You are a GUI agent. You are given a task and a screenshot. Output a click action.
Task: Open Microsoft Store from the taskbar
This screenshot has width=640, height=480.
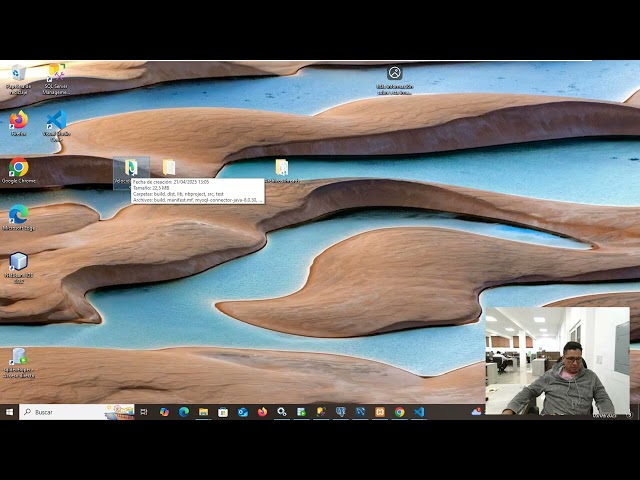pyautogui.click(x=223, y=412)
